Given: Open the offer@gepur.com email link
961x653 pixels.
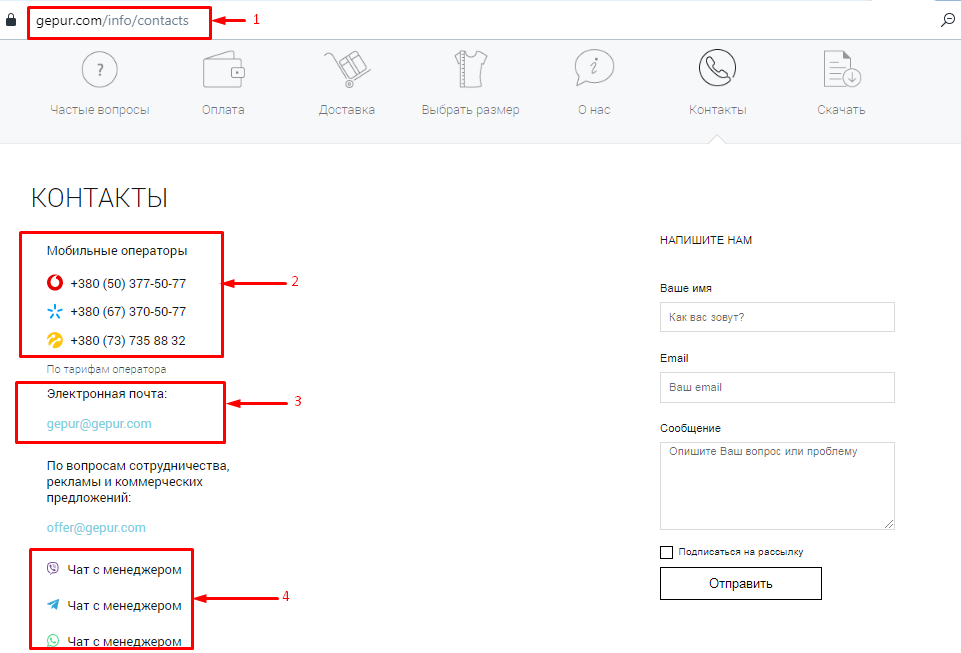Looking at the screenshot, I should (x=96, y=527).
